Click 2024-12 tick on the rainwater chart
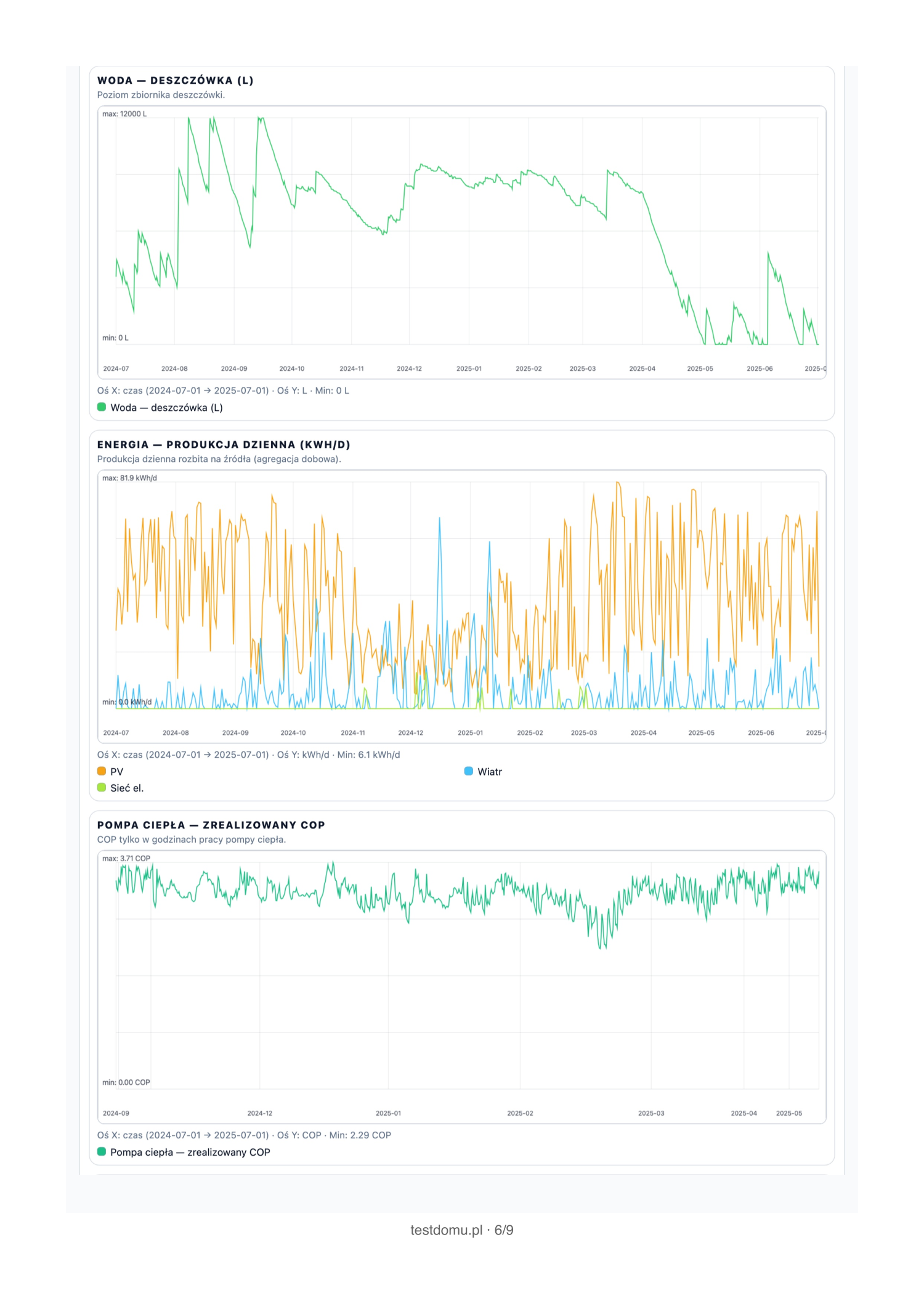The image size is (924, 1306). [409, 368]
